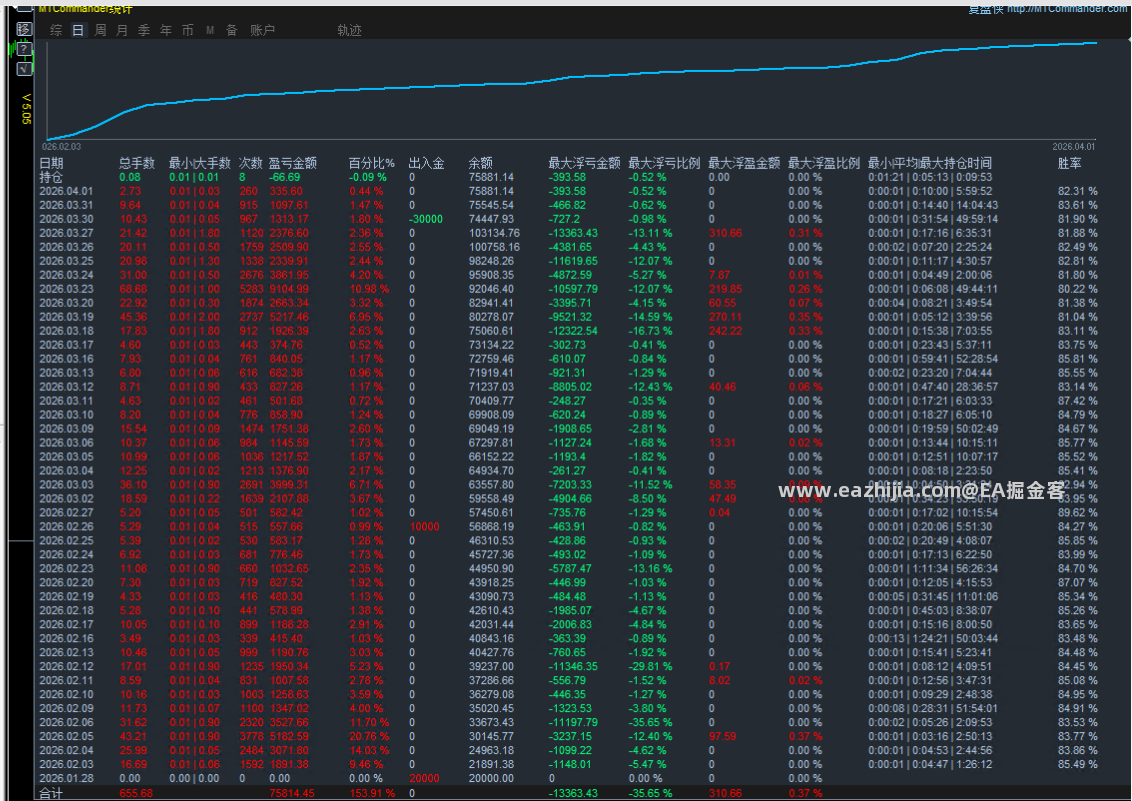Click percentage 20.76 %
Viewport: 1132px width, 801px height.
click(x=370, y=737)
